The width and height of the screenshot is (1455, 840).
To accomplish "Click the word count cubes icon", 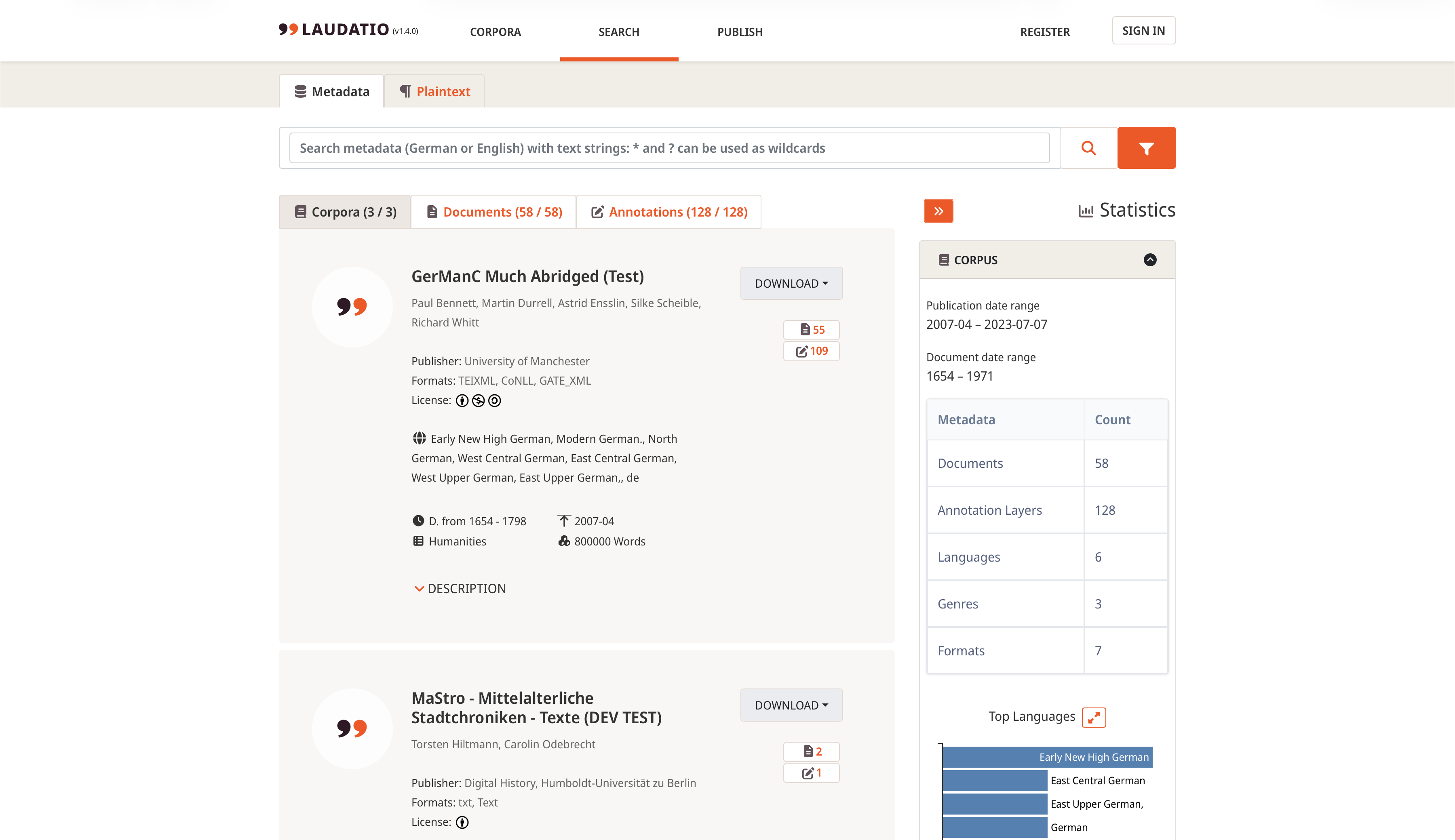I will click(564, 541).
